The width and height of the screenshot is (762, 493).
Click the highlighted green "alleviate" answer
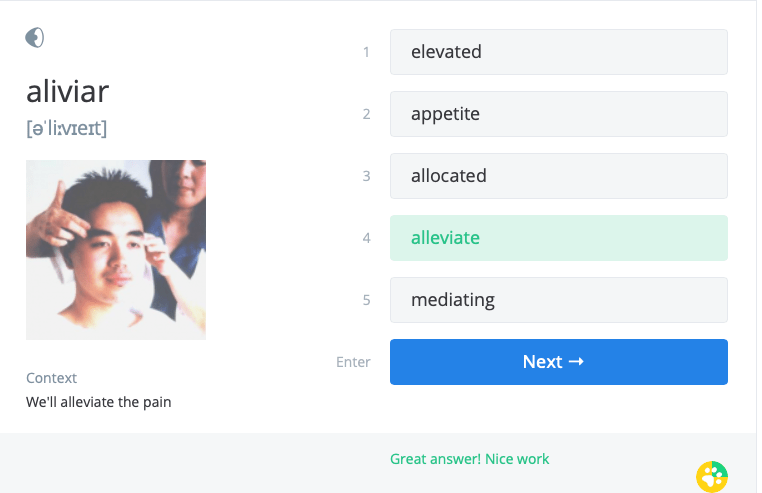pos(558,238)
